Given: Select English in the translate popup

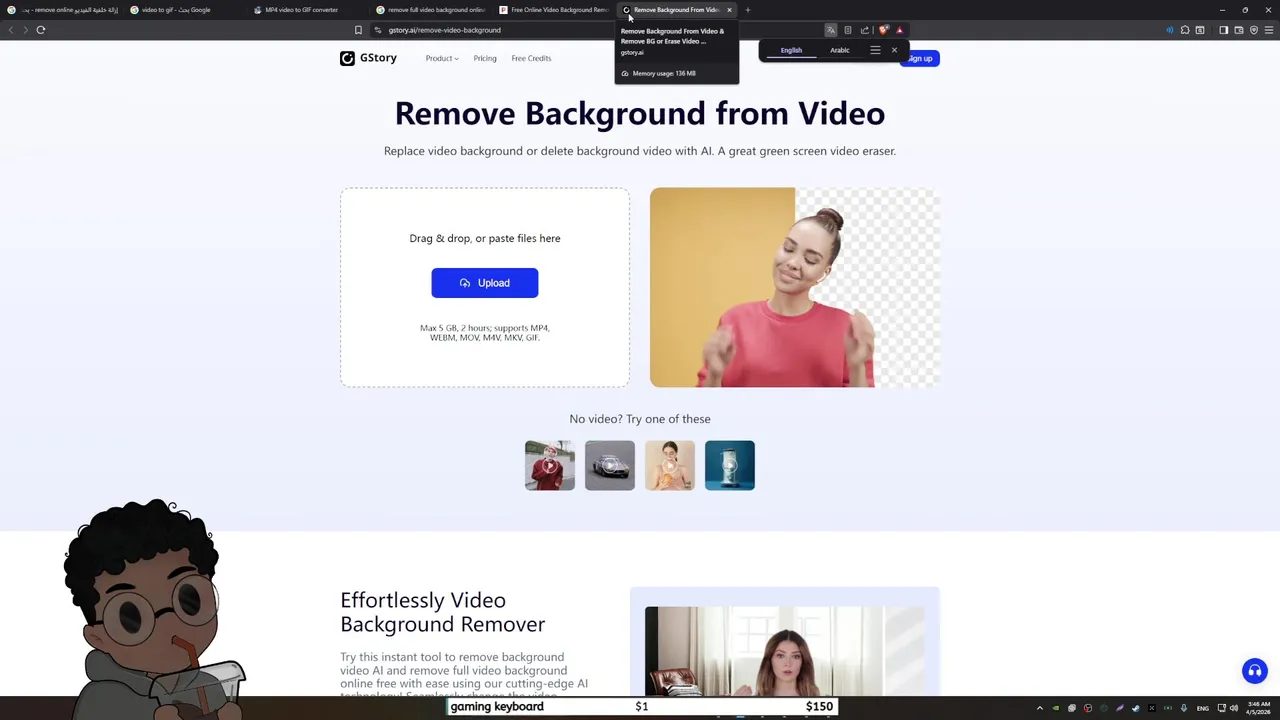Looking at the screenshot, I should coord(791,50).
